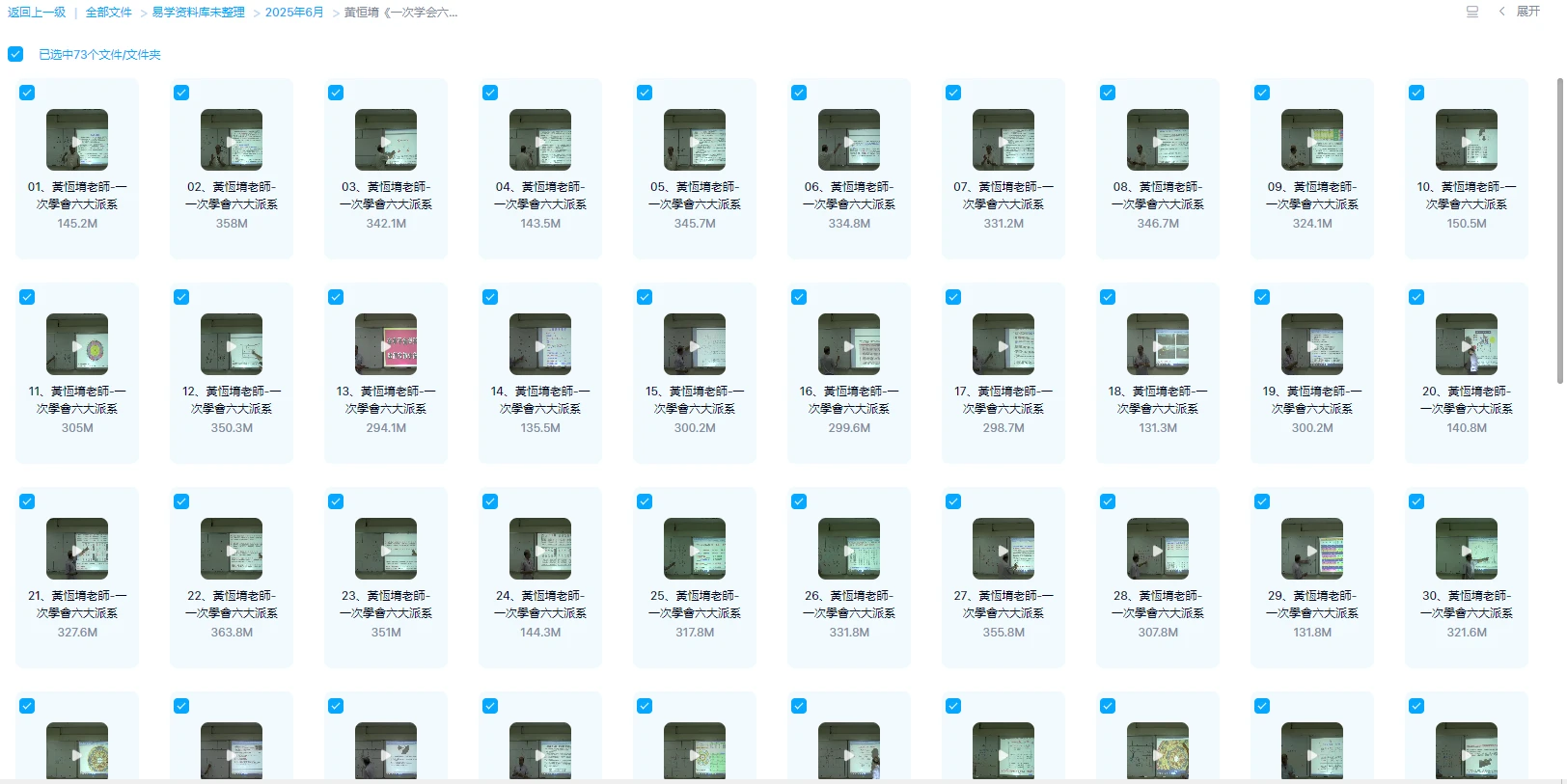
Task: Play video 24 (144.3M) thumbnail
Action: [x=540, y=549]
